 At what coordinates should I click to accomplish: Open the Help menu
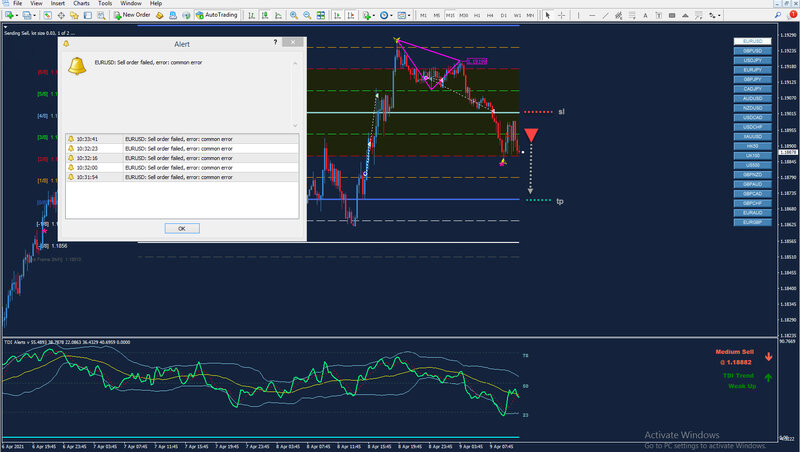pyautogui.click(x=156, y=3)
